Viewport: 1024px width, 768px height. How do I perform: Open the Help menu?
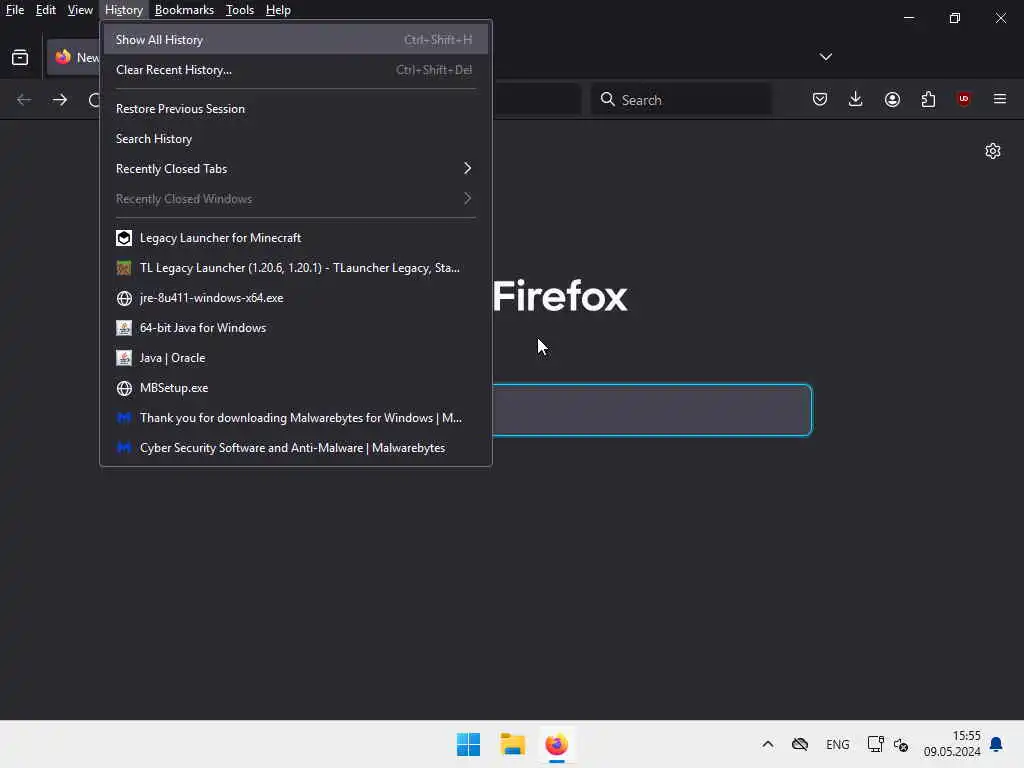[278, 10]
